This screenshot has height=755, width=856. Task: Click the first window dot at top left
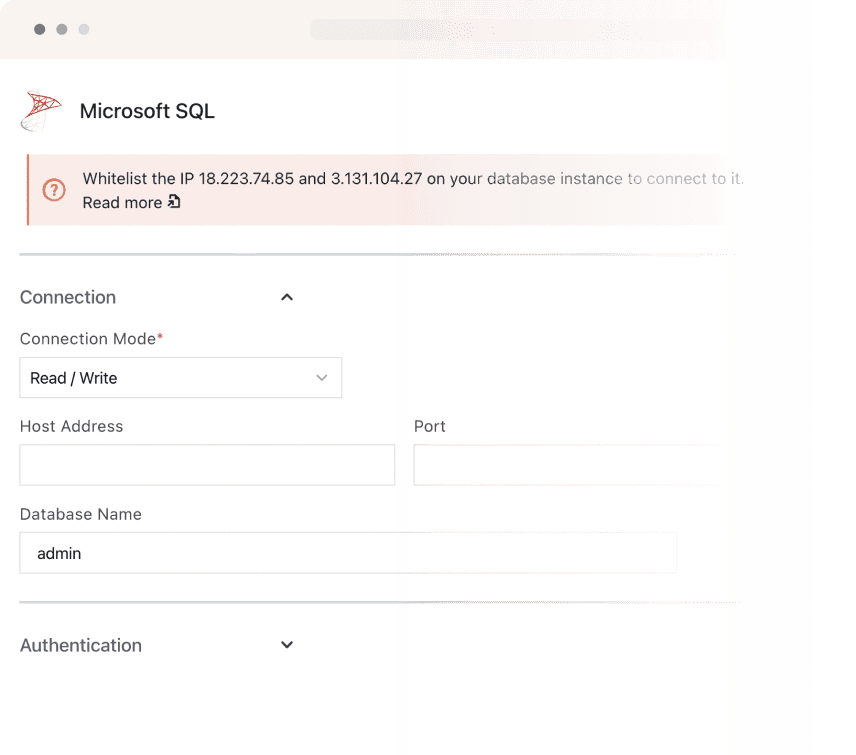(x=38, y=30)
